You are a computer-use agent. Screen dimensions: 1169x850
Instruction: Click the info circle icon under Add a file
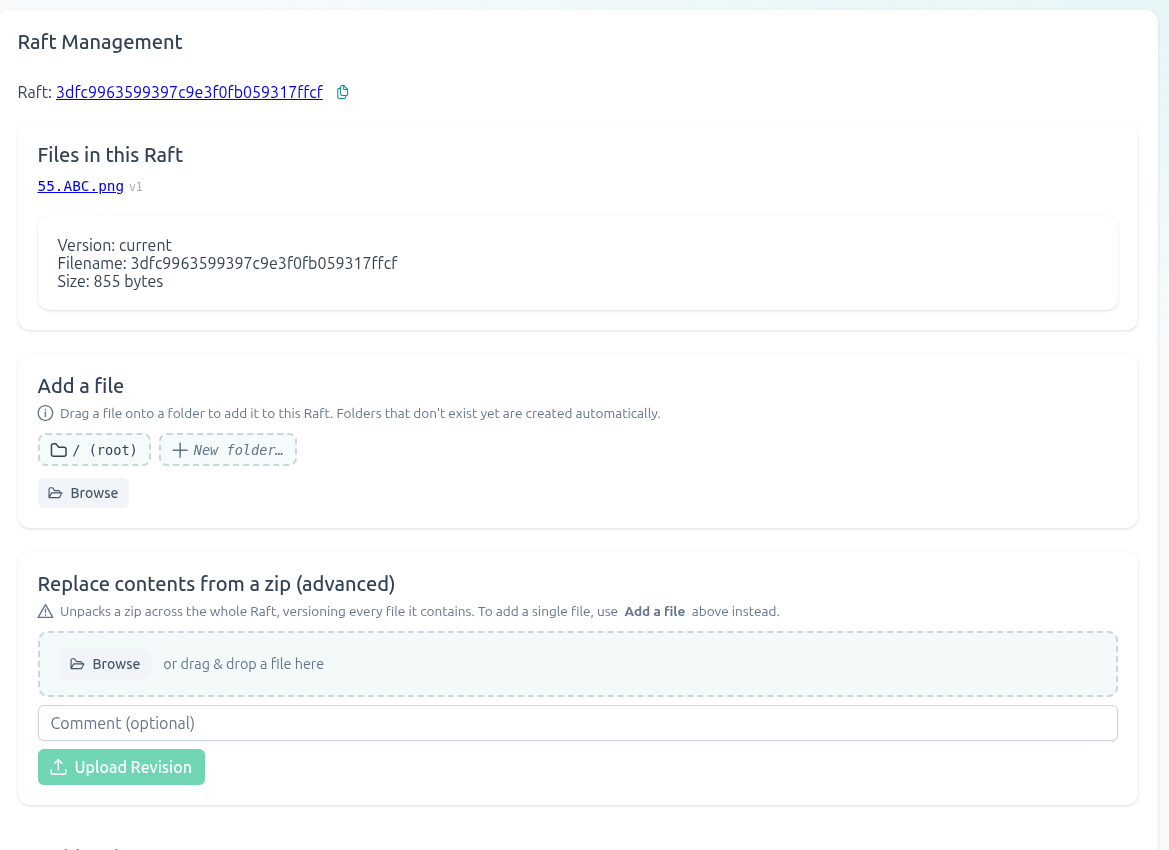[45, 413]
